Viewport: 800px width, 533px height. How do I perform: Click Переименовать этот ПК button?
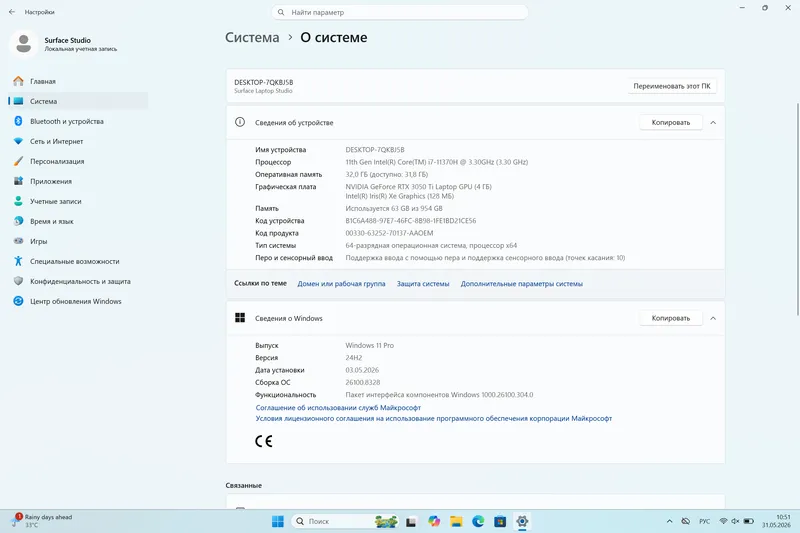(672, 86)
